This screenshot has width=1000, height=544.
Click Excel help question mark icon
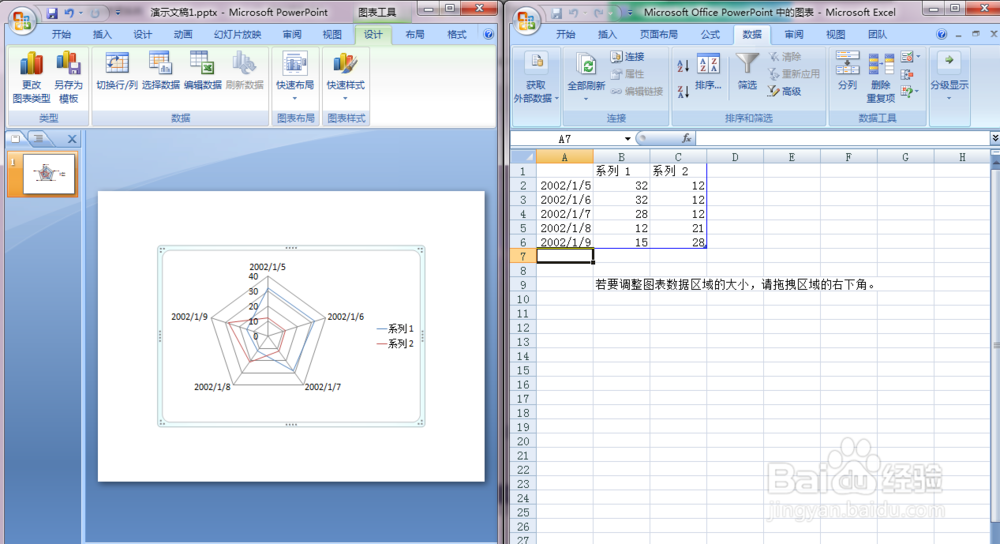point(941,34)
